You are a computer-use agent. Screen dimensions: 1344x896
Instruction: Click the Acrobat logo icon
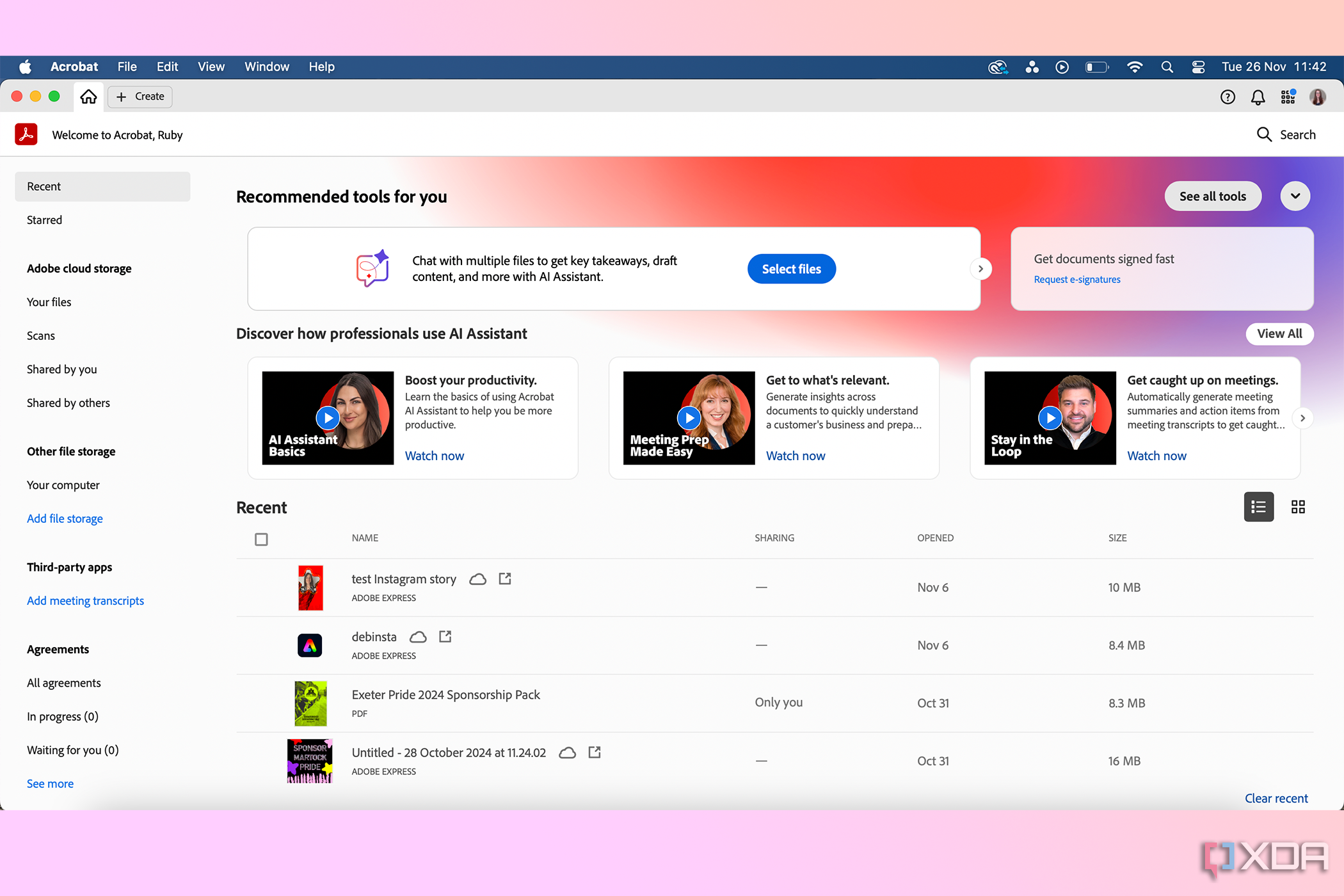click(x=26, y=134)
